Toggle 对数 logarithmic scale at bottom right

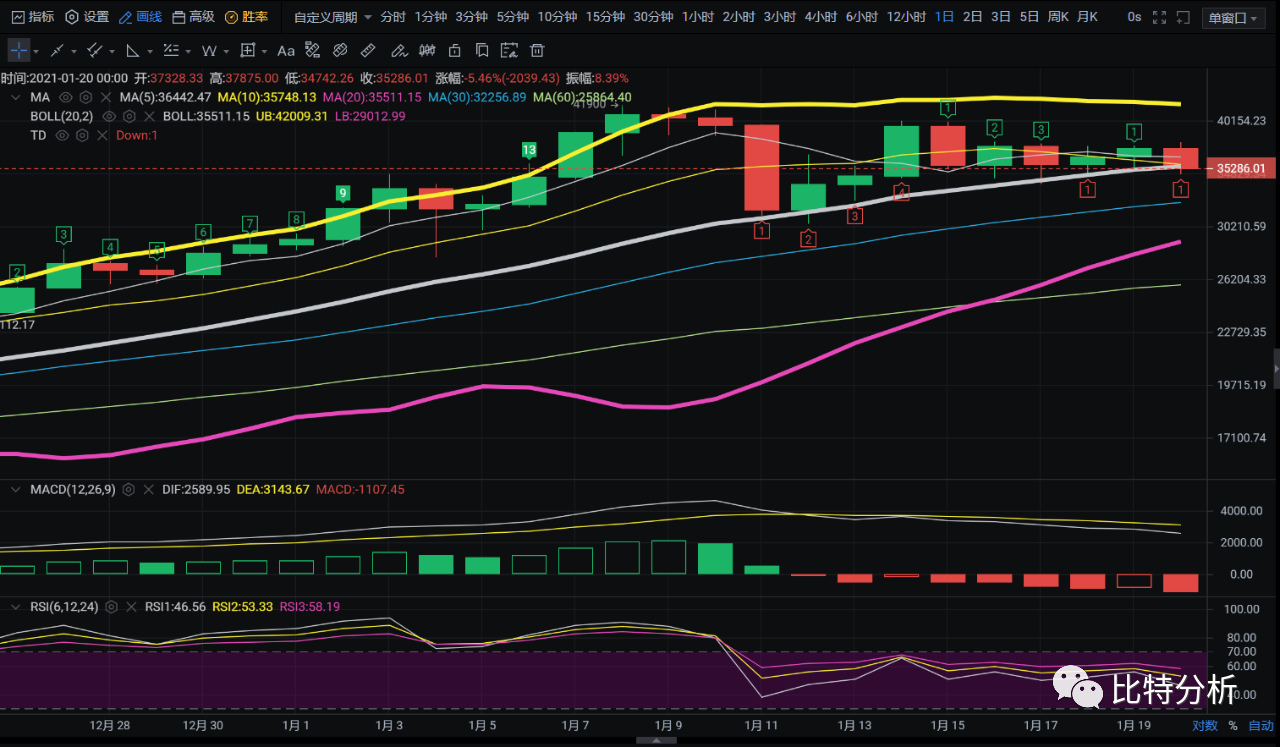1204,726
